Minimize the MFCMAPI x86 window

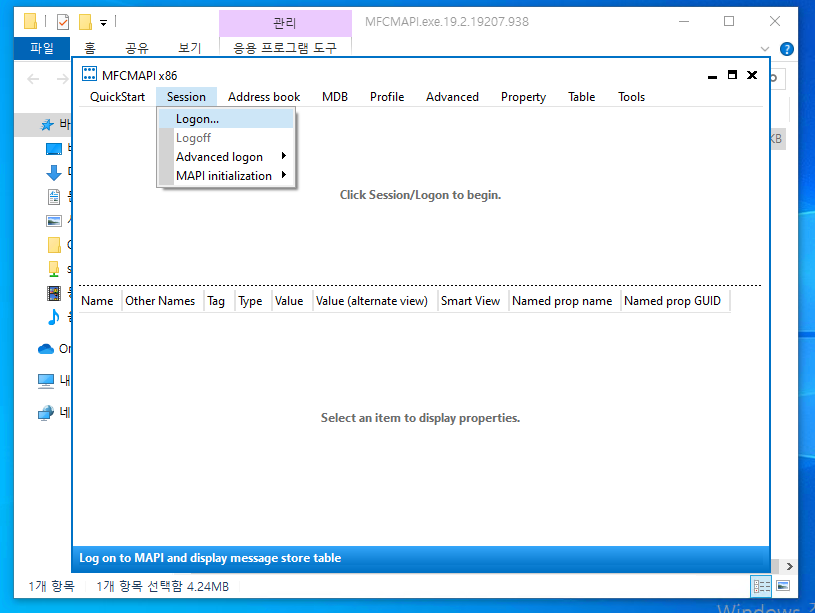coord(712,75)
